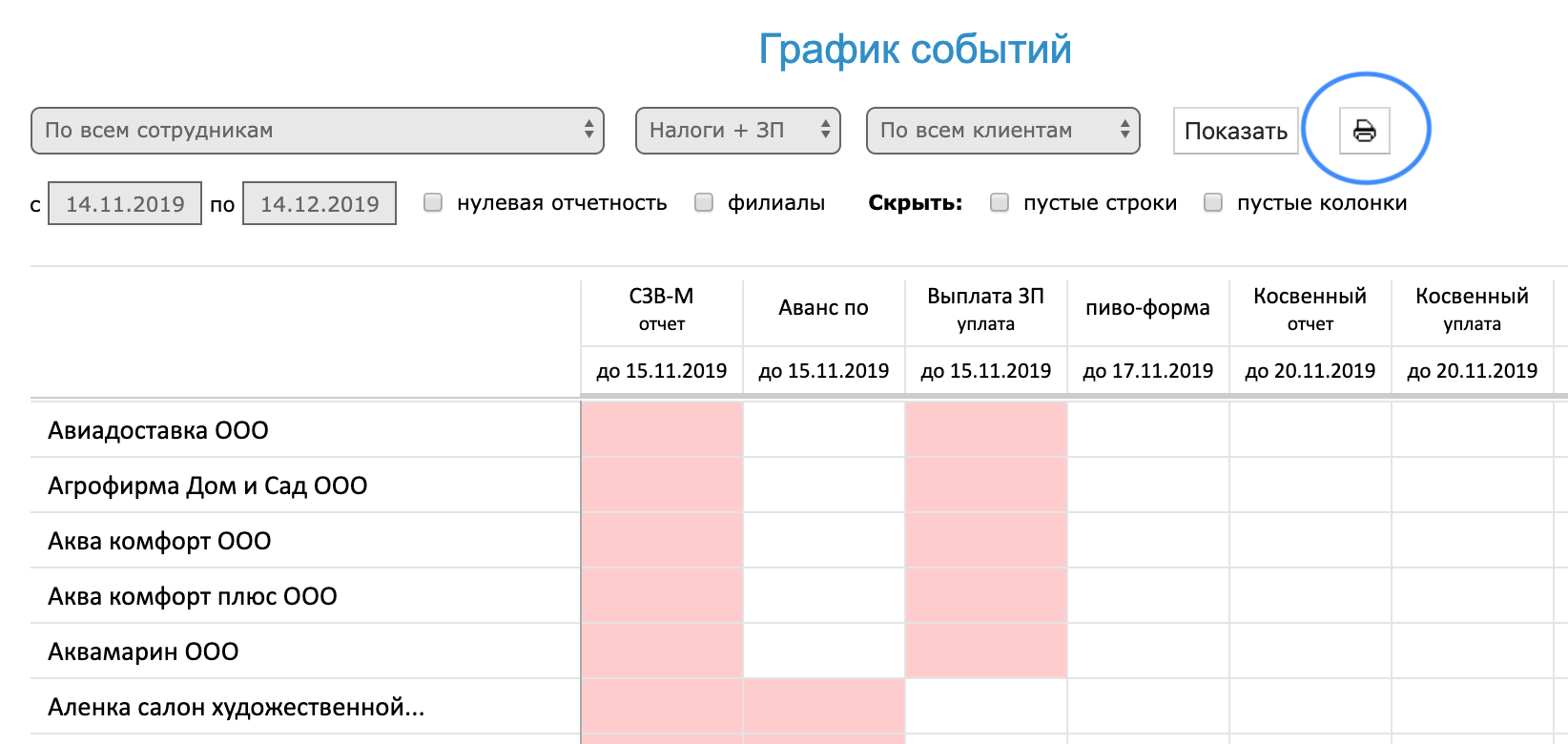Open the Авиадоставка ООО client row
Image resolution: width=1568 pixels, height=744 pixels.
[158, 430]
